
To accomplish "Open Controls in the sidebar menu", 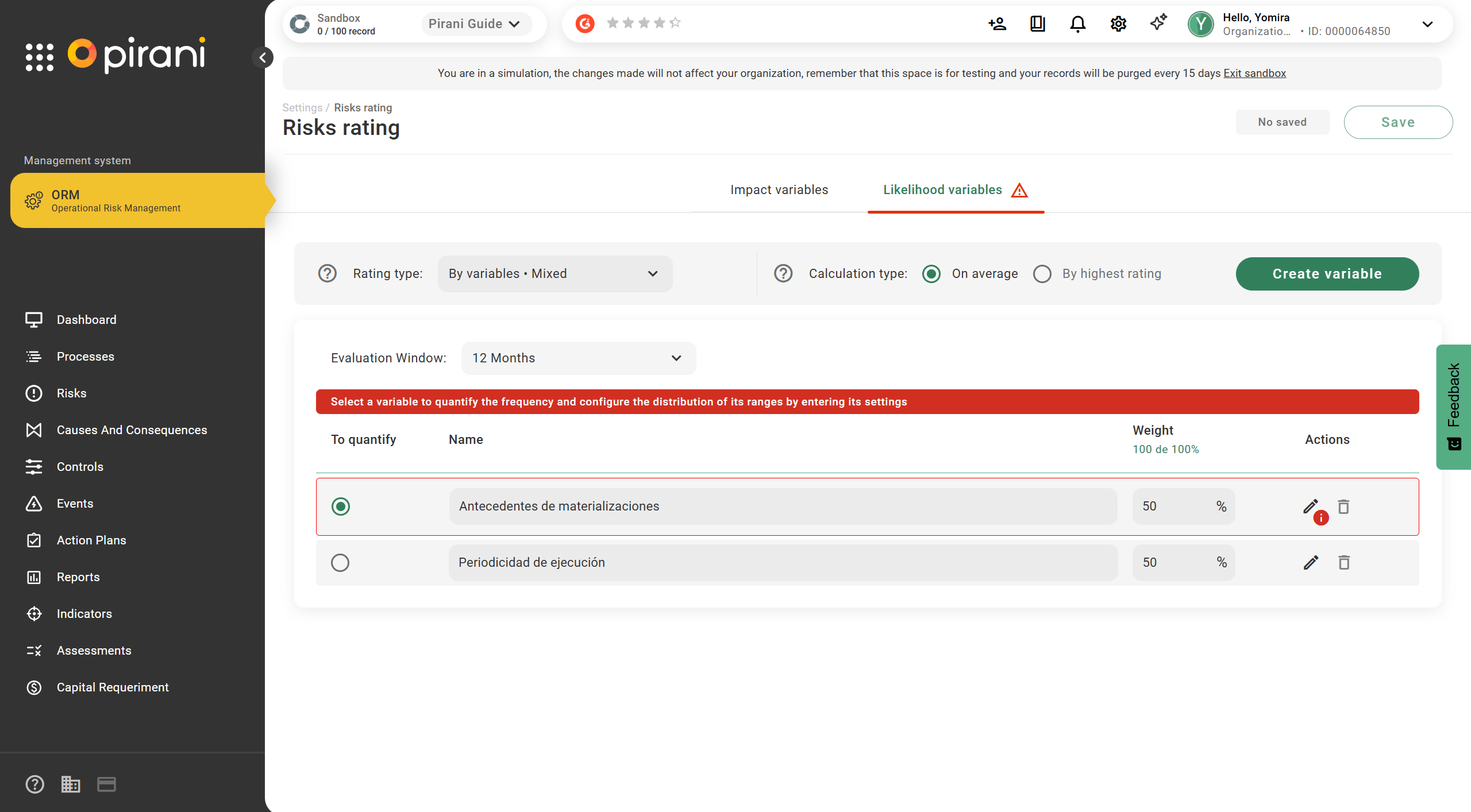I will [x=80, y=466].
